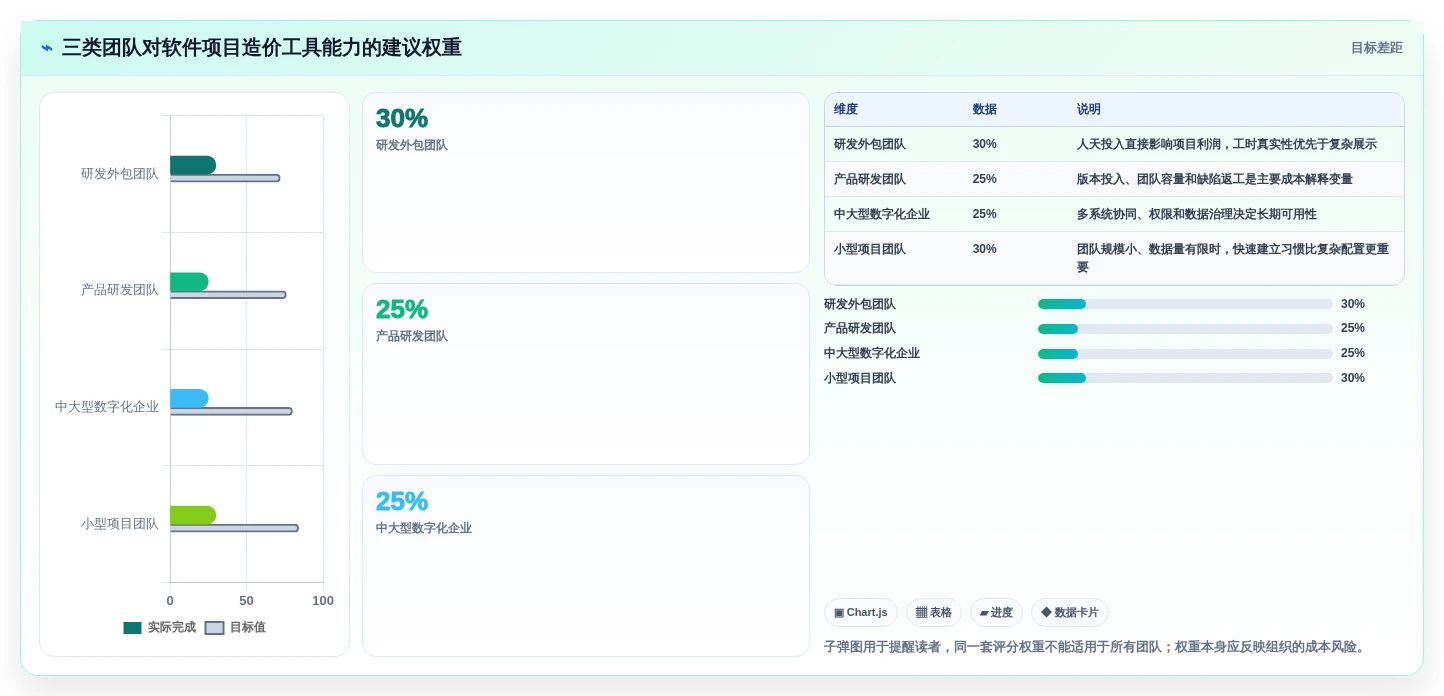This screenshot has height=696, width=1444.
Task: Toggle the 实际完成 legend entry
Action: click(x=159, y=628)
